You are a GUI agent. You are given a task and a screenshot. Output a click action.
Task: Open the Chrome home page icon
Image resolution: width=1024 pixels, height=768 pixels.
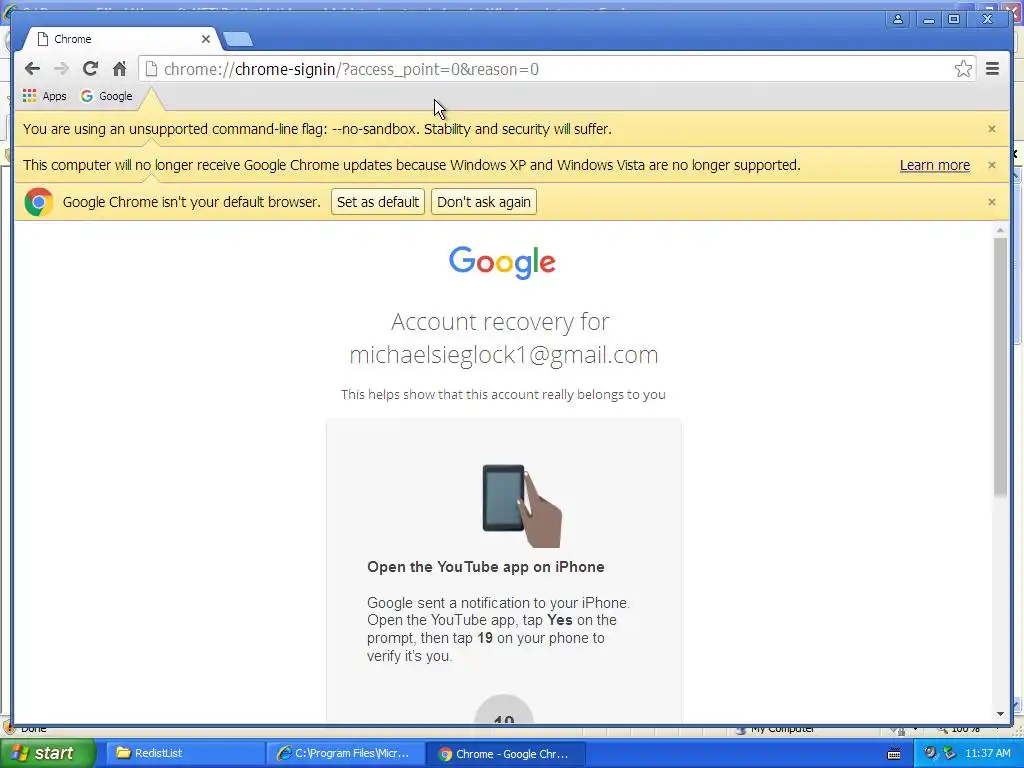pos(119,69)
